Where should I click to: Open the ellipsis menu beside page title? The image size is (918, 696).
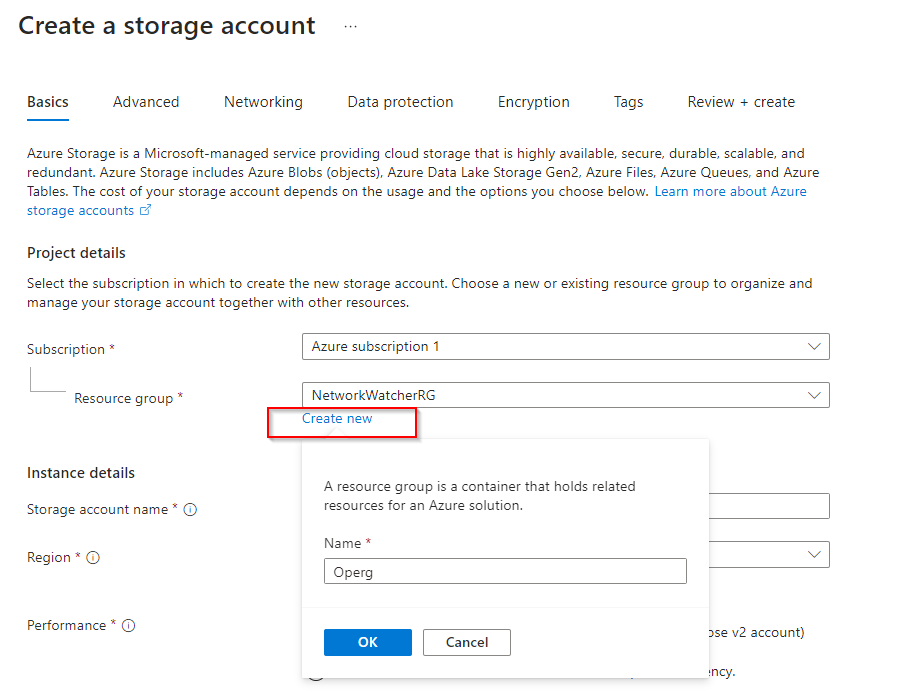(x=350, y=27)
